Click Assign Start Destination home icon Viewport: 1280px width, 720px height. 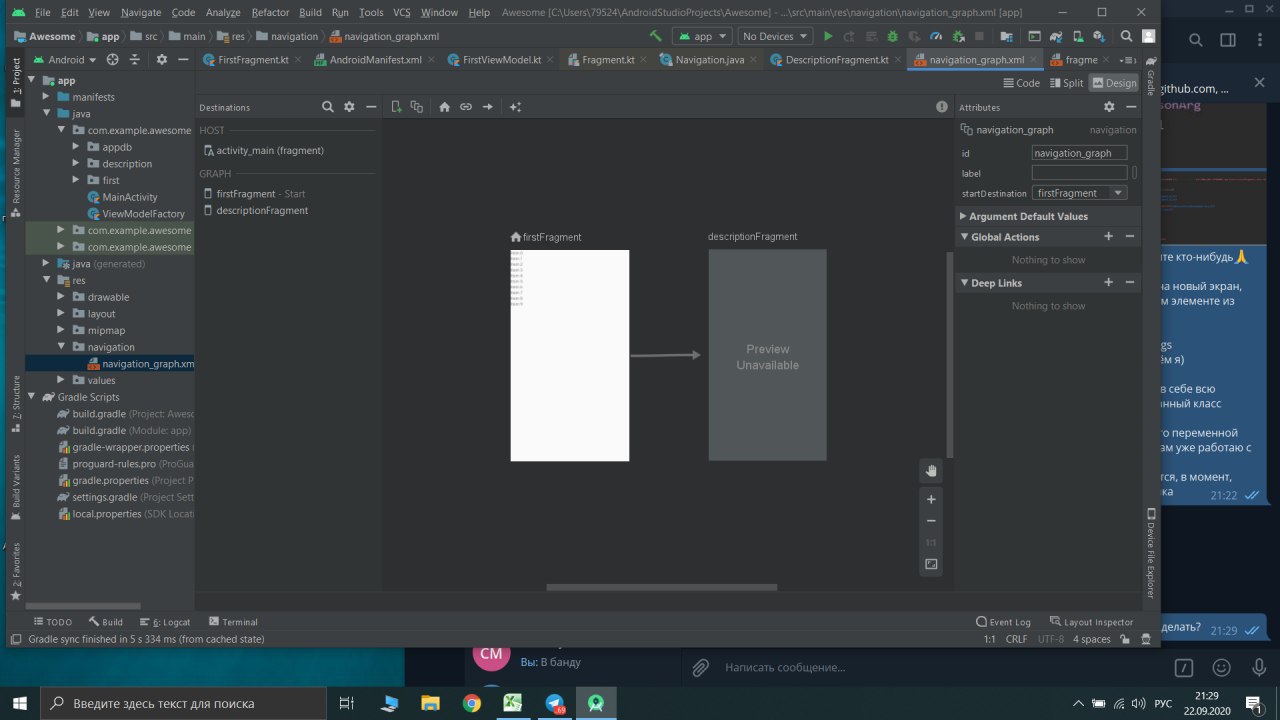[x=445, y=107]
